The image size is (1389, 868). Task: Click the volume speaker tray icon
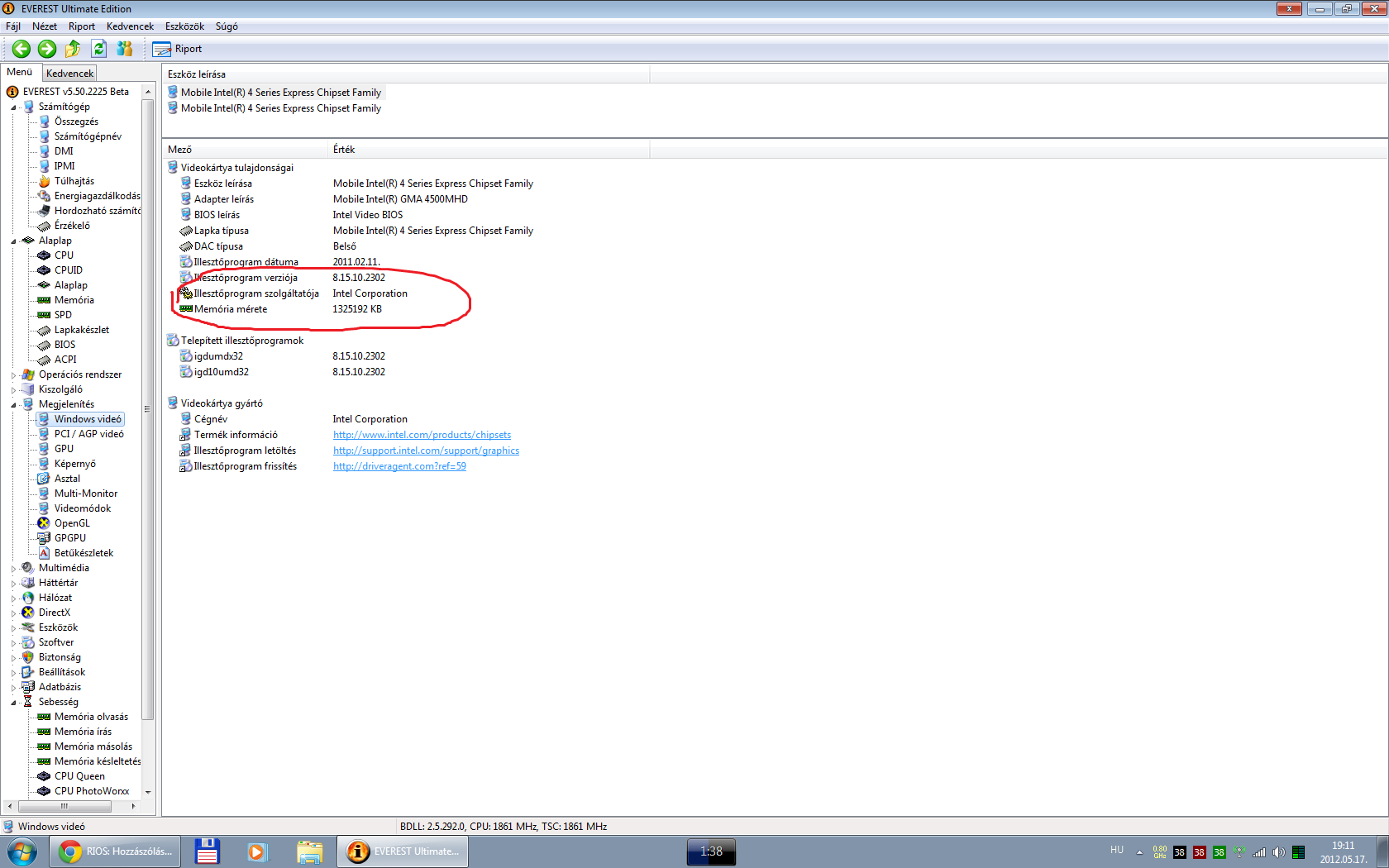pos(1278,852)
